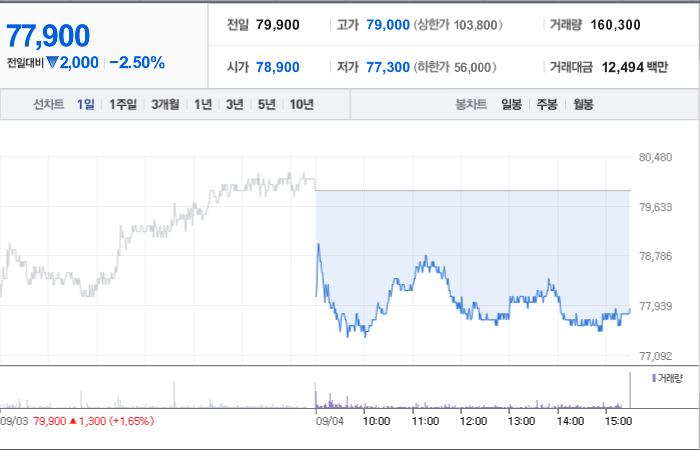Show the 3년 line chart
700x450 pixels.
234,104
